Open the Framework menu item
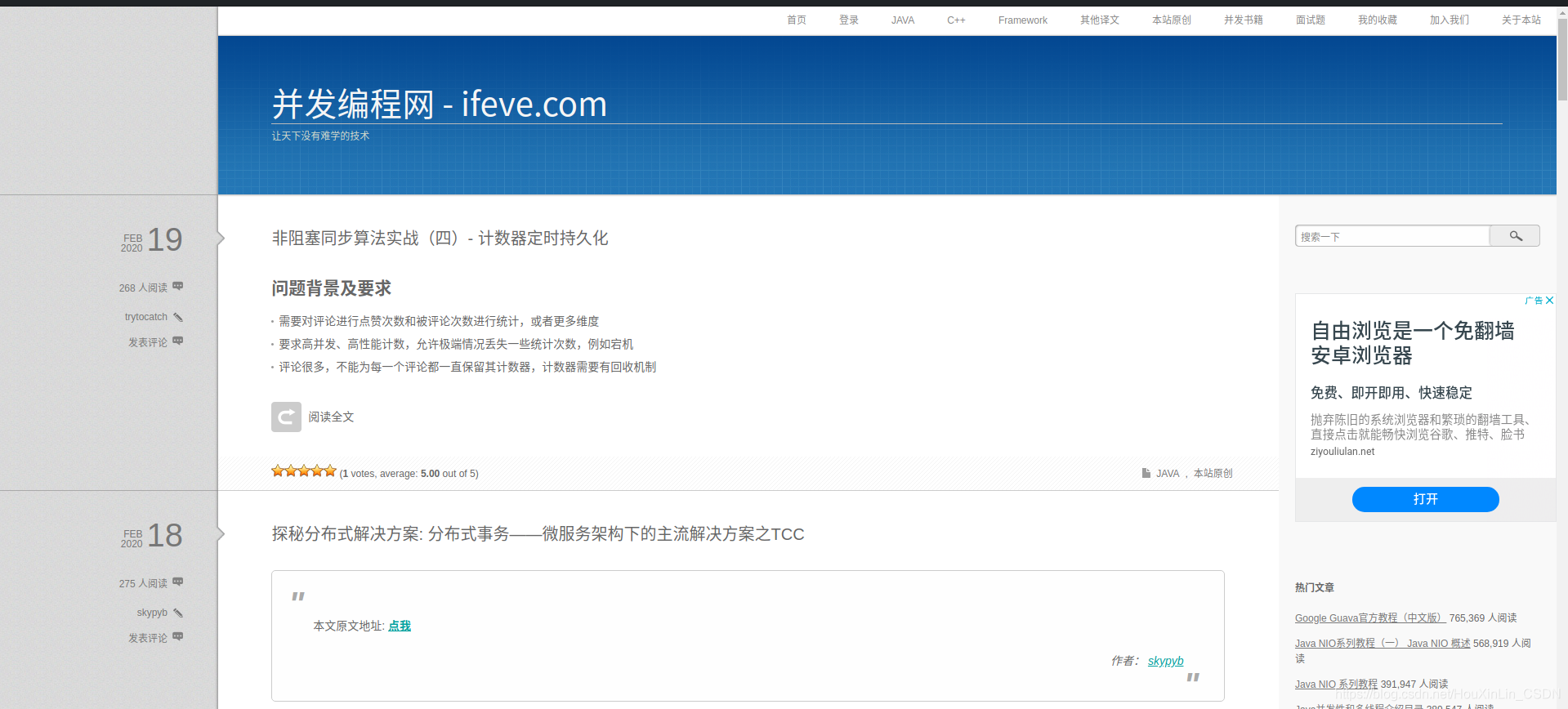 [x=1023, y=20]
